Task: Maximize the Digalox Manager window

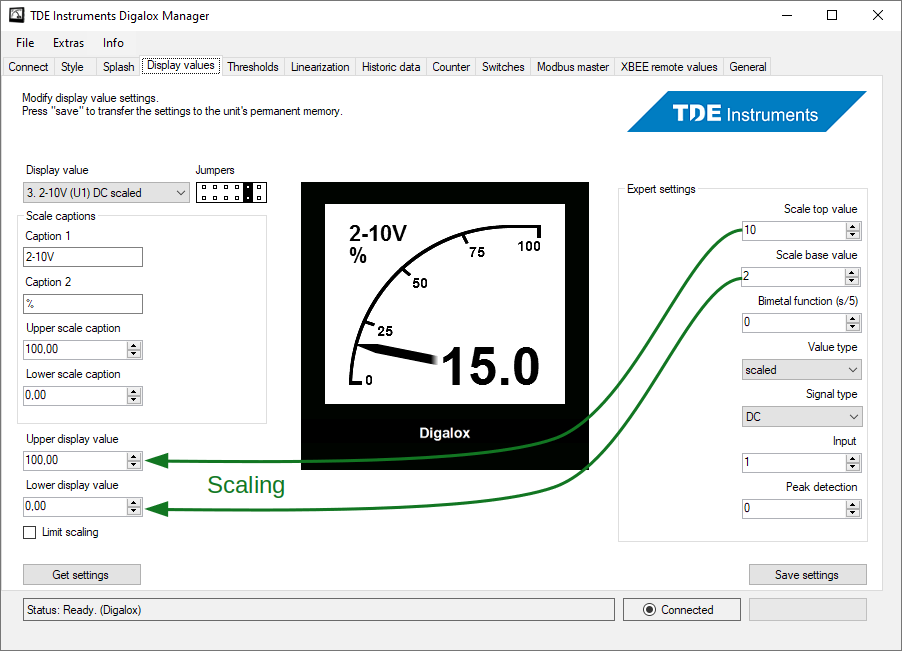Action: [x=832, y=16]
